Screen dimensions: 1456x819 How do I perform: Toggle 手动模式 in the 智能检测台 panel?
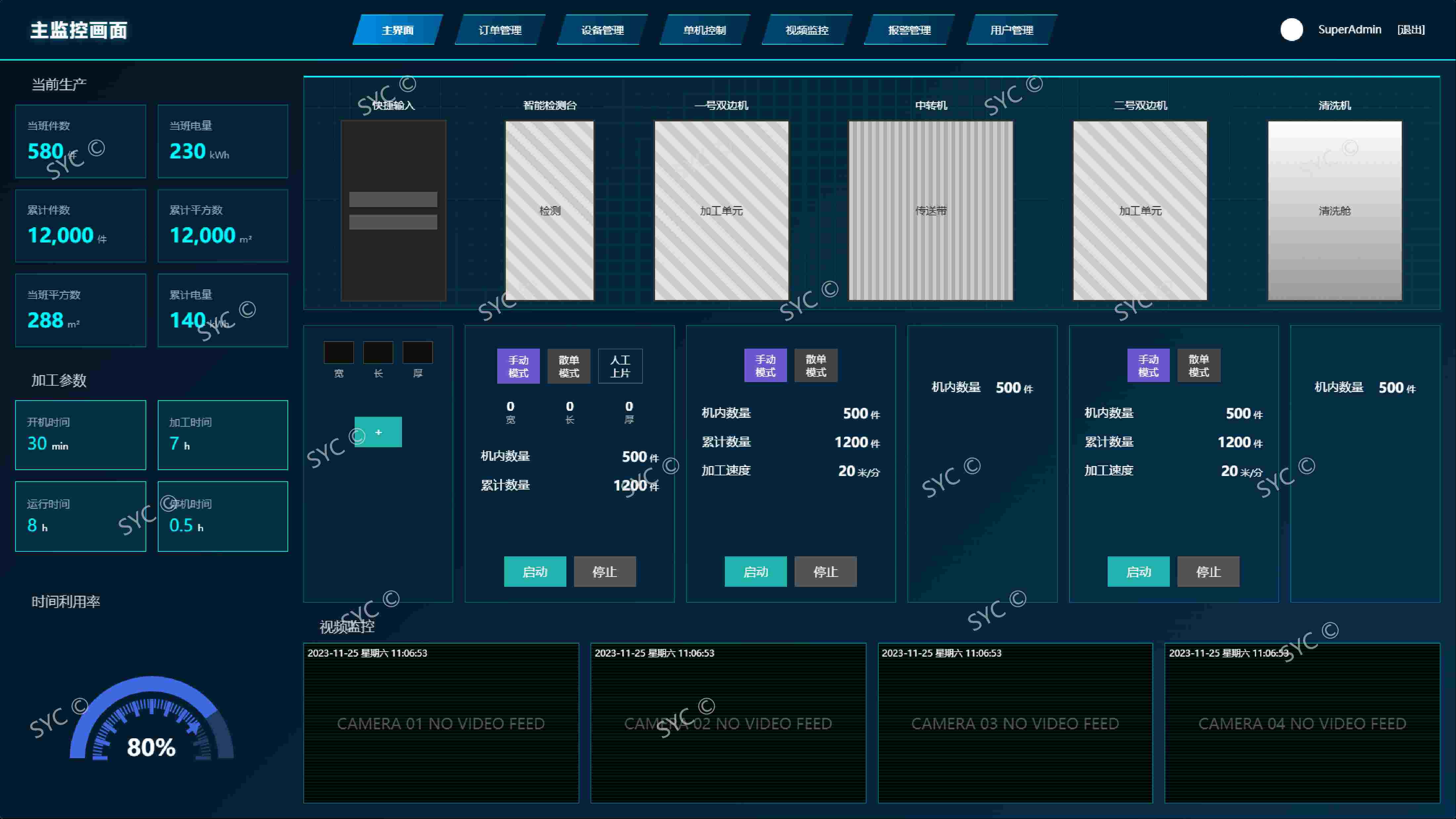pos(518,366)
